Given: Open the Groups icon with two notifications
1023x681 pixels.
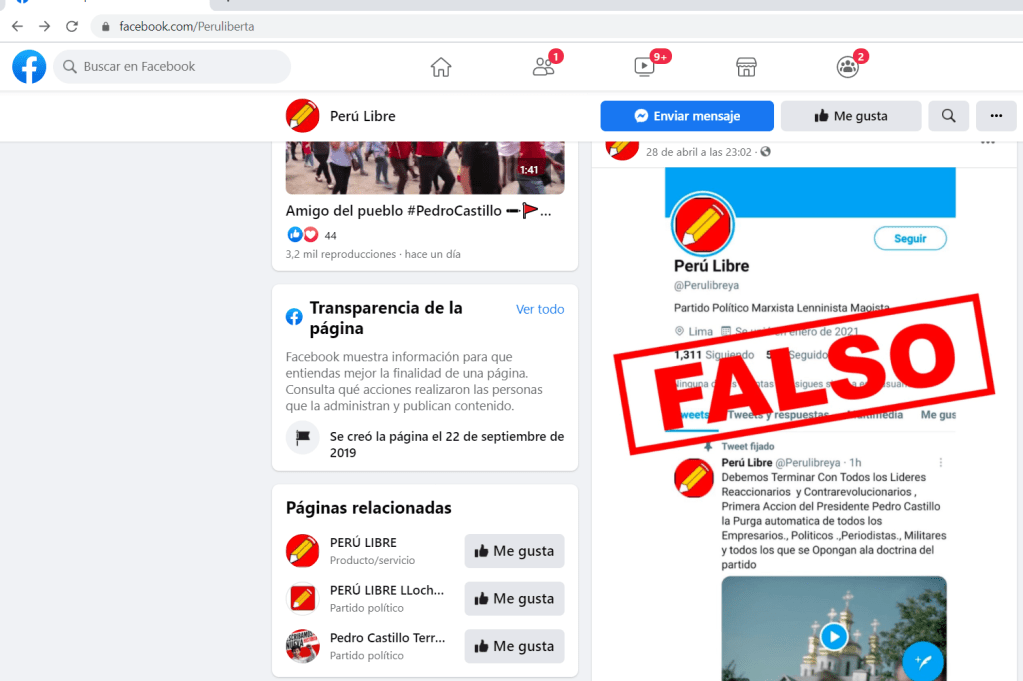Looking at the screenshot, I should (x=847, y=67).
